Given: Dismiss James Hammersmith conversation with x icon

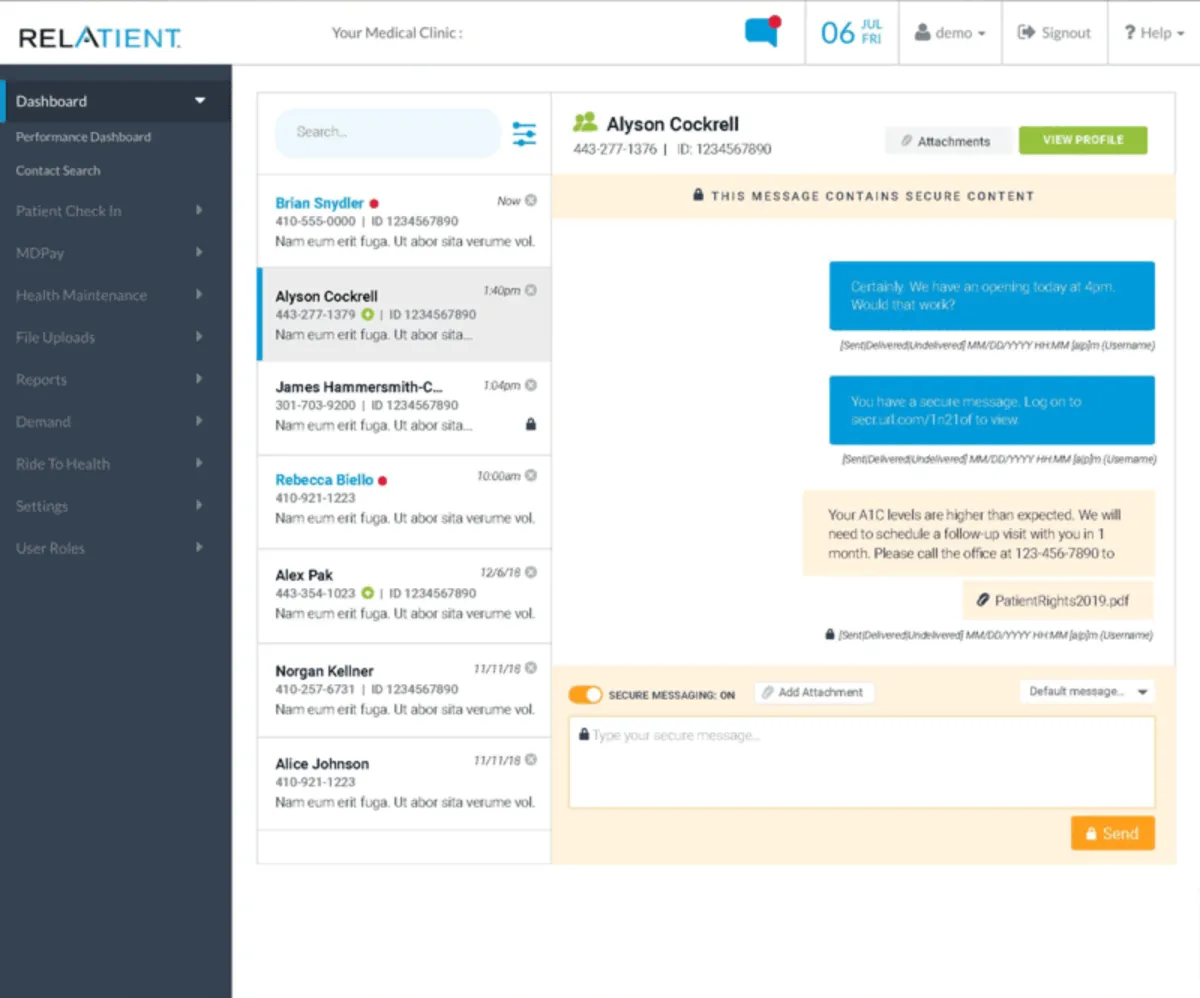Looking at the screenshot, I should pos(531,385).
